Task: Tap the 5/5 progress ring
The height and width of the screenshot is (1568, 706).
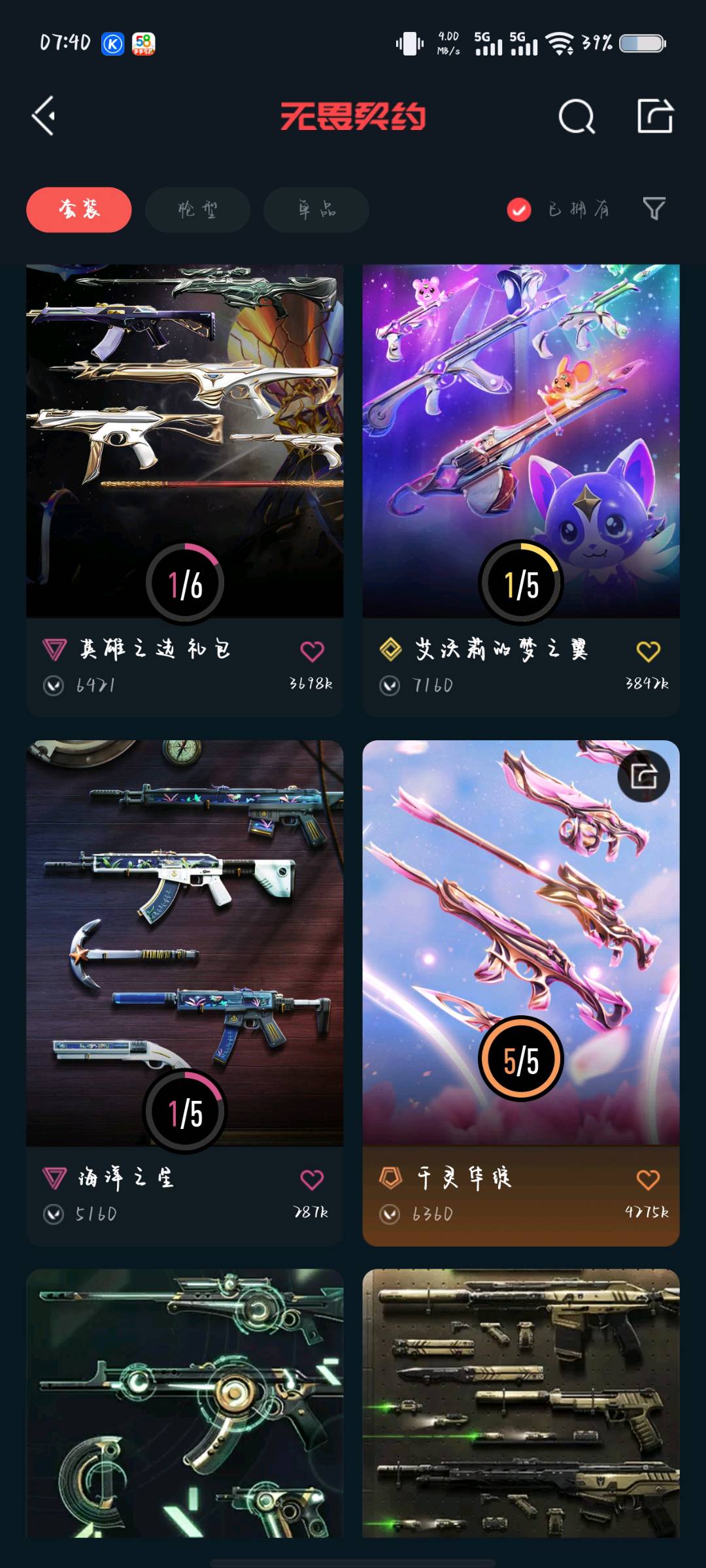Action: coord(521,1059)
